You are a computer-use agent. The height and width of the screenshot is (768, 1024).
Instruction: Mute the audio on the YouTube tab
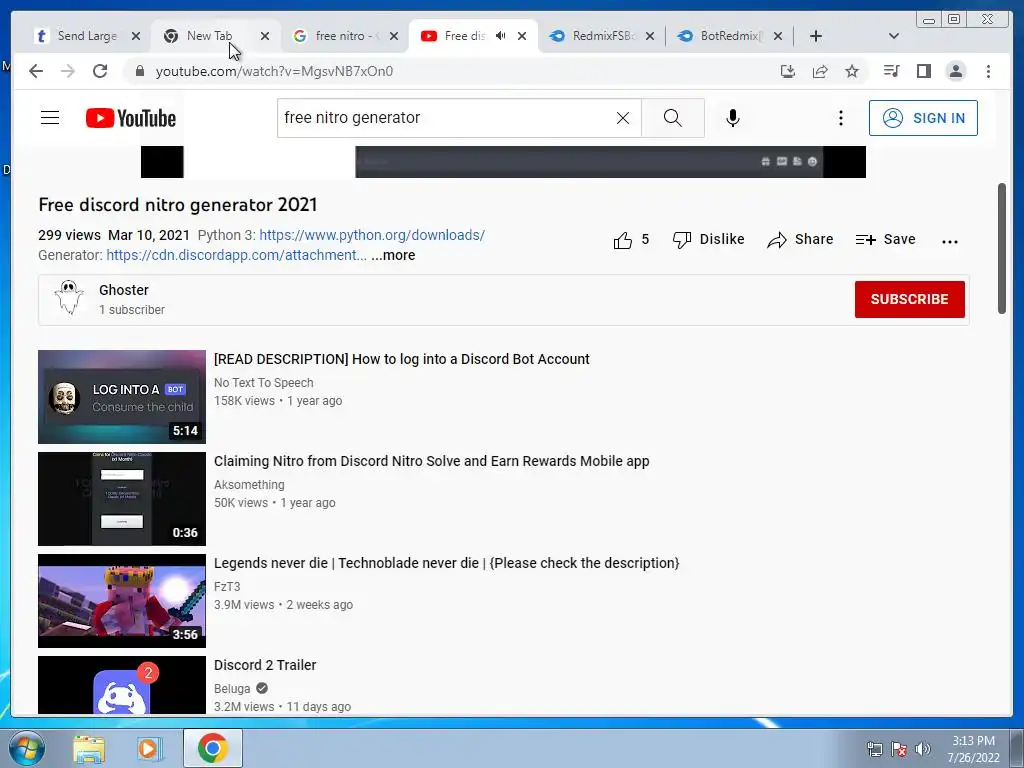click(x=500, y=36)
